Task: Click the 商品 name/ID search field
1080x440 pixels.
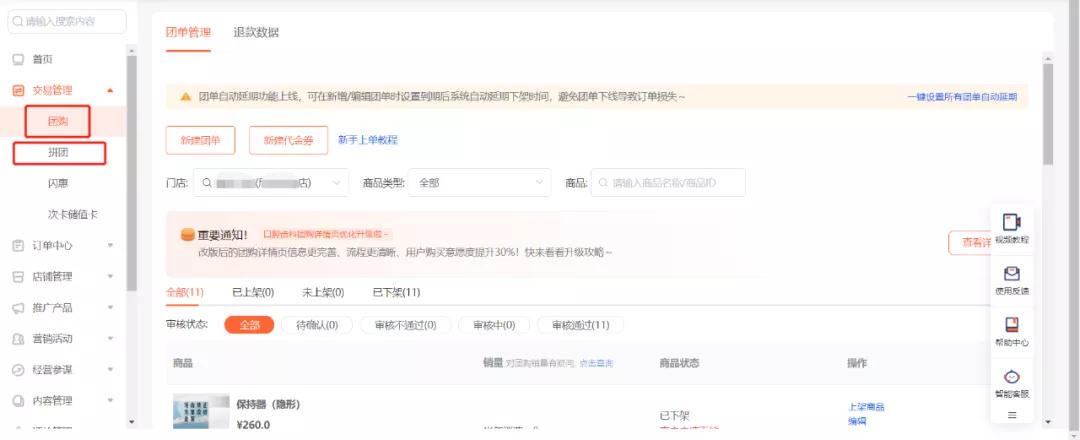Action: pyautogui.click(x=667, y=183)
